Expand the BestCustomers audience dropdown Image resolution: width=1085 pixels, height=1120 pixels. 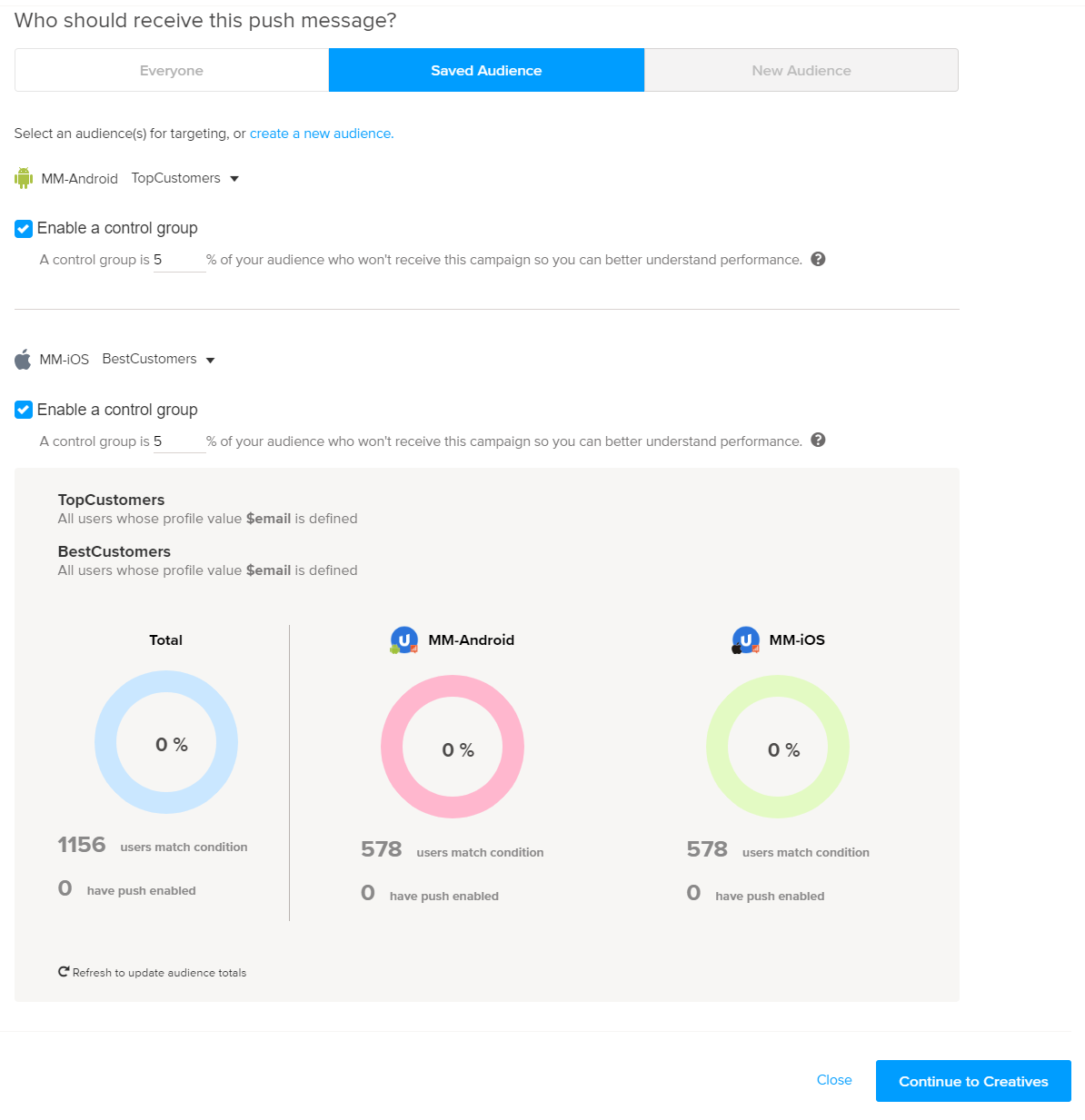pyautogui.click(x=159, y=360)
